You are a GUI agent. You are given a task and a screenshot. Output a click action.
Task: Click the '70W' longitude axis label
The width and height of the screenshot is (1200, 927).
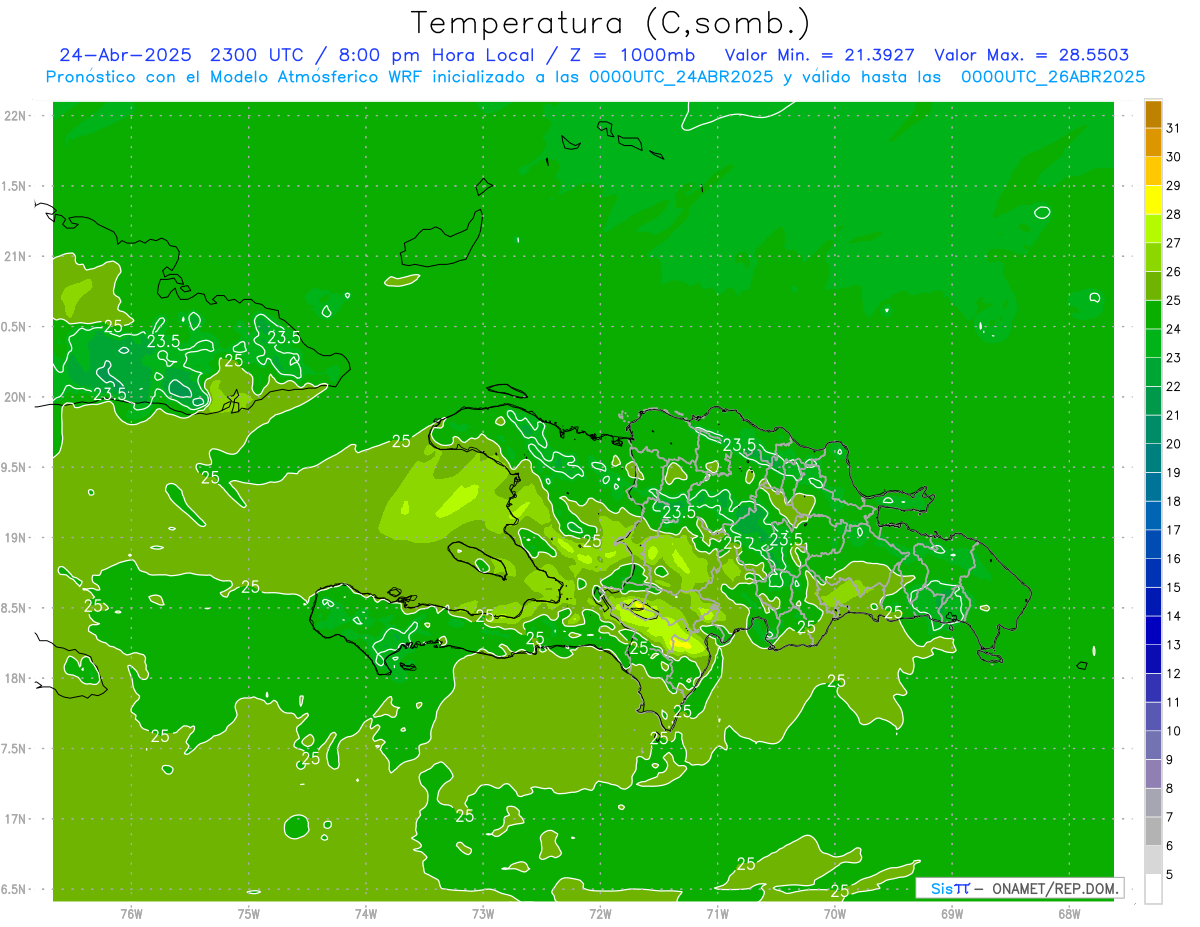pyautogui.click(x=835, y=913)
